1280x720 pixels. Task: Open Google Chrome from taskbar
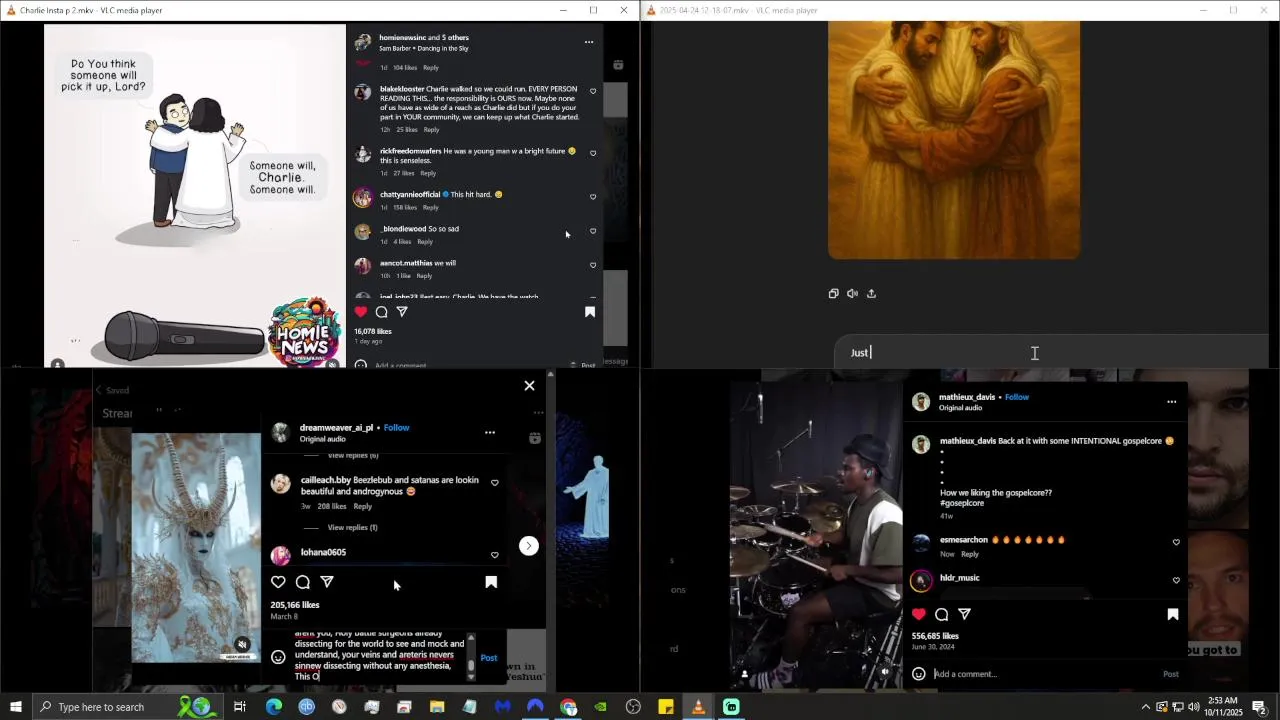coord(569,707)
